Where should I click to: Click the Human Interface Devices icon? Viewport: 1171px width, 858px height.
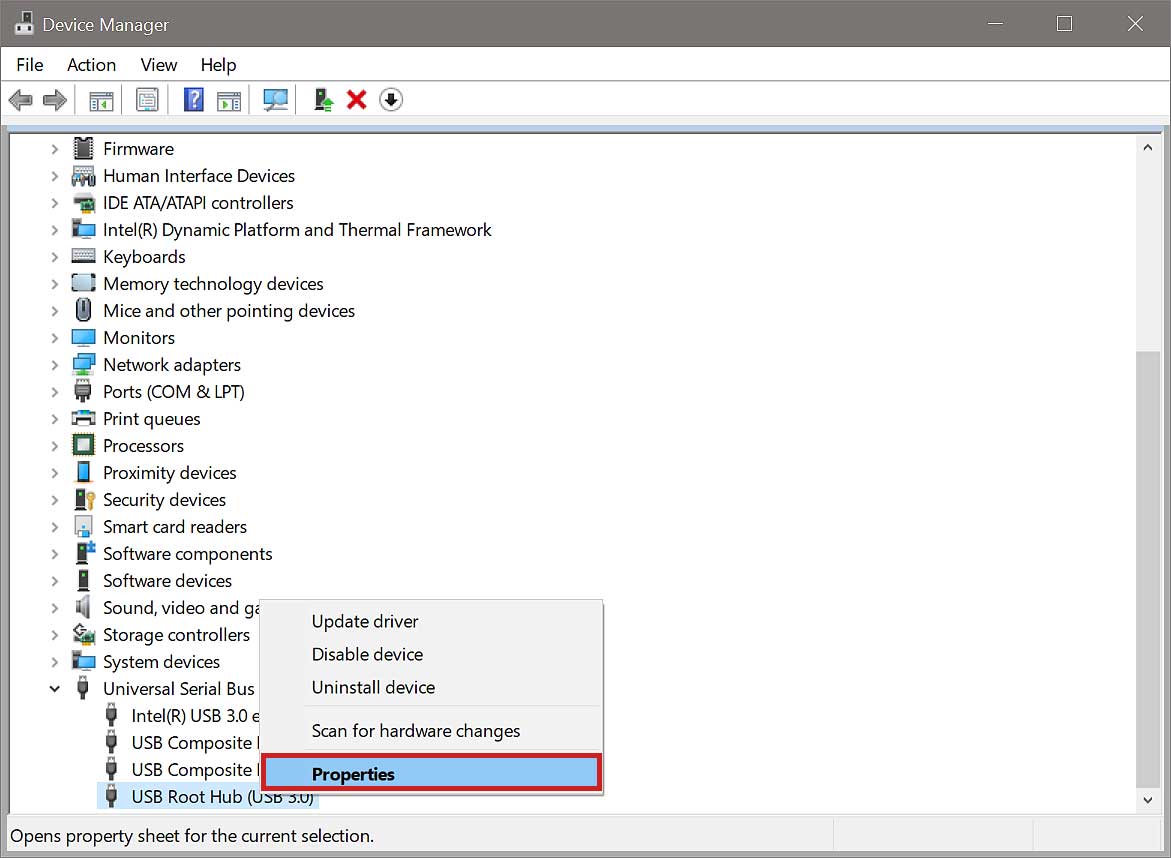(x=84, y=175)
